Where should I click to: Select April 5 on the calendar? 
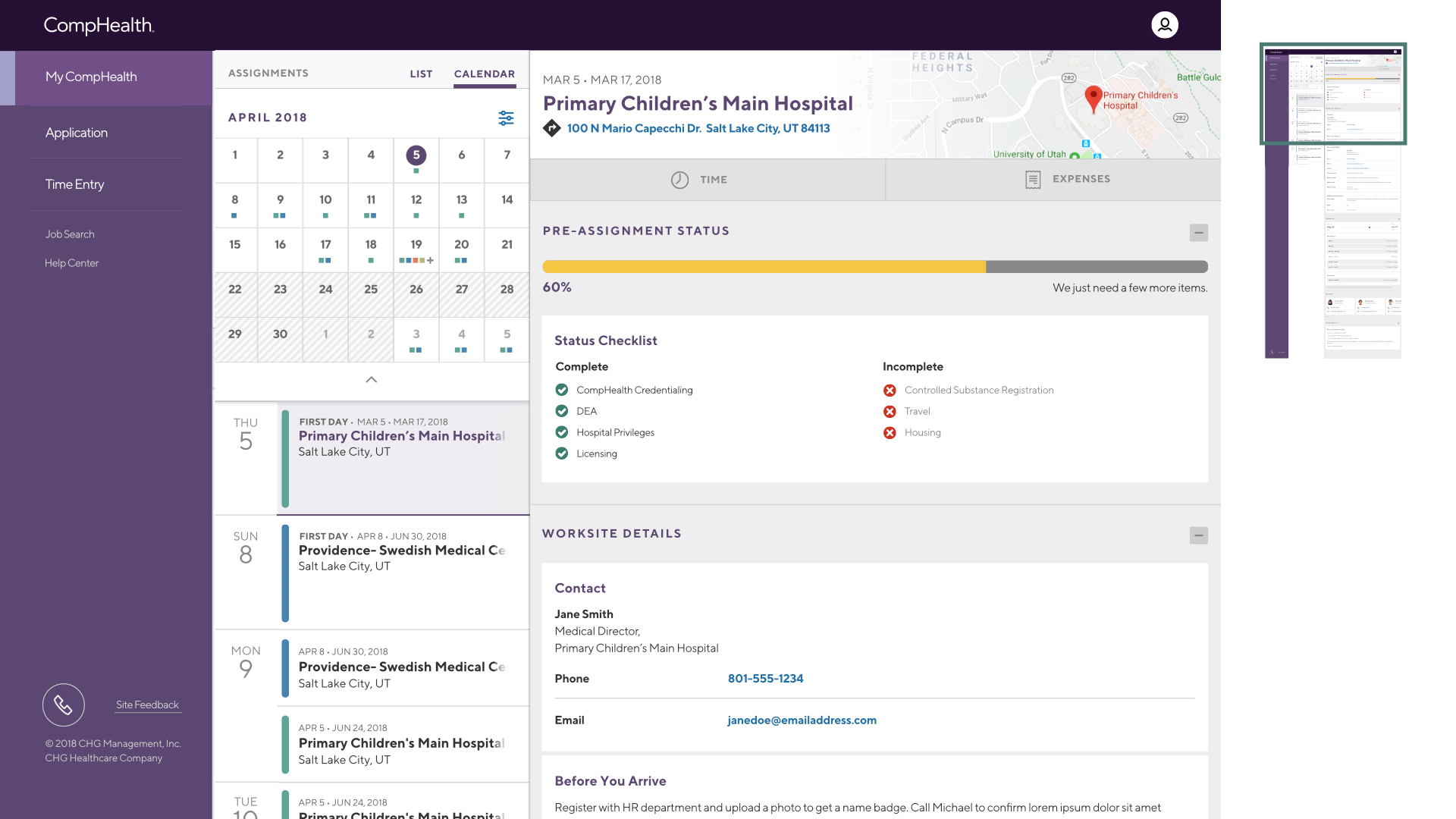[416, 160]
